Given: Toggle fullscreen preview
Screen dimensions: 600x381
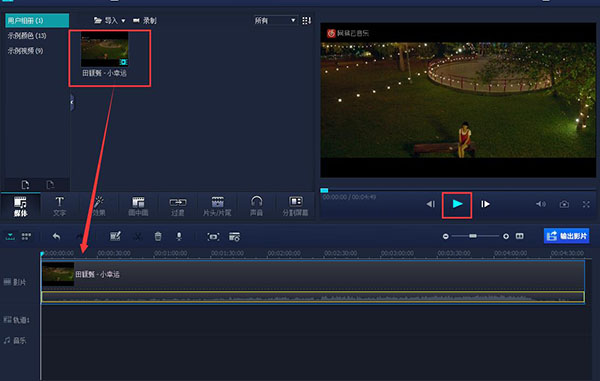Looking at the screenshot, I should click(x=586, y=204).
